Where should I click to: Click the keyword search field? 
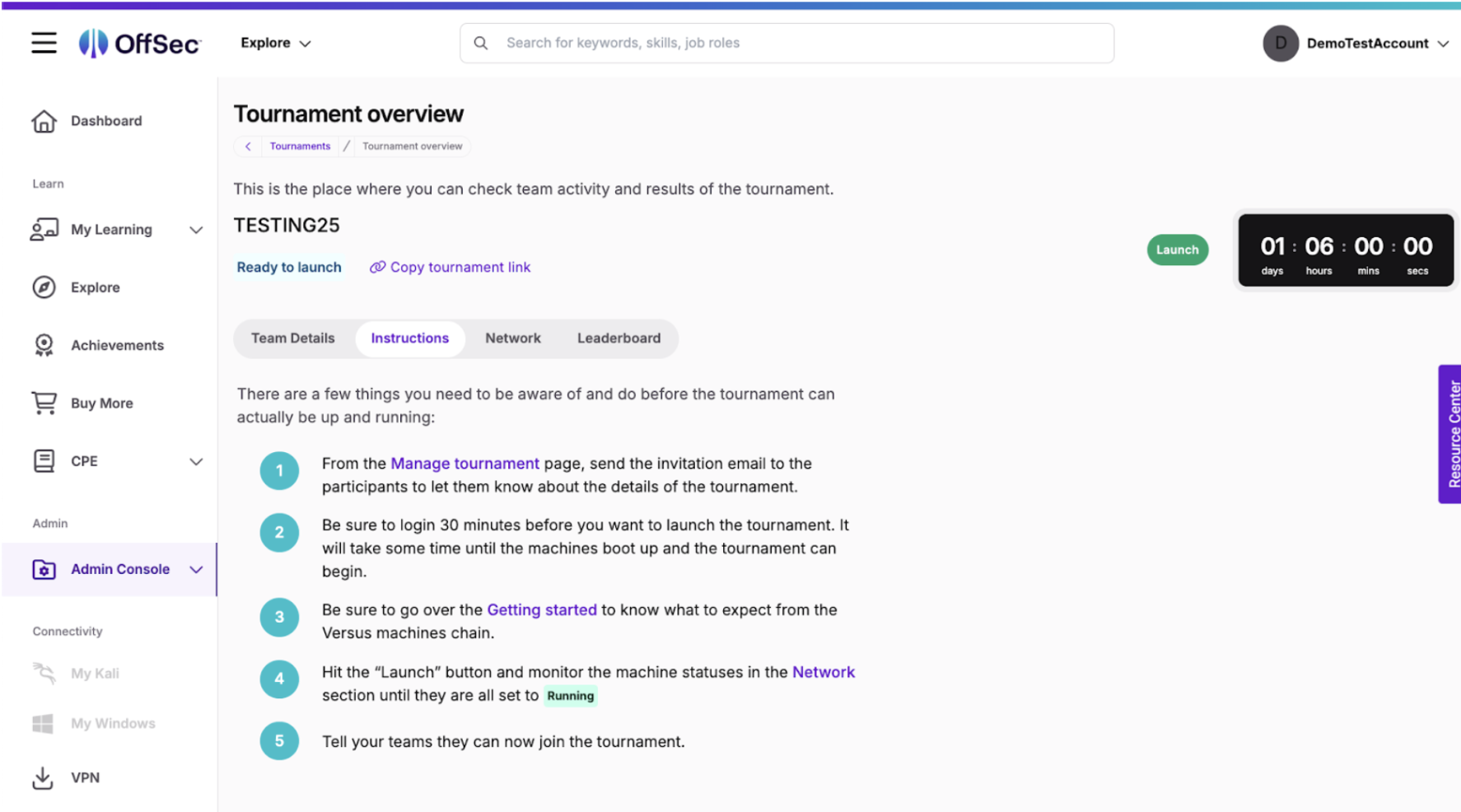point(787,43)
